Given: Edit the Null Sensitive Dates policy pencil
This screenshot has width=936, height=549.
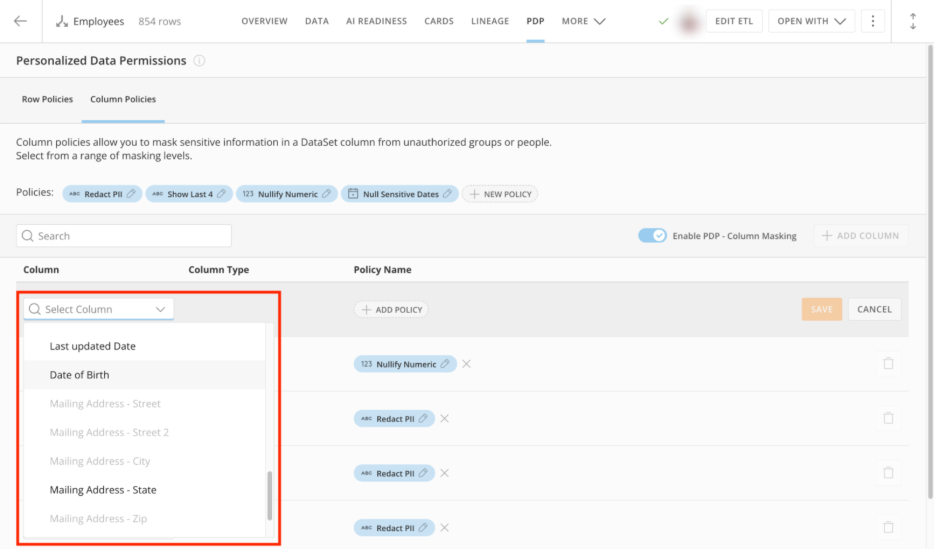Looking at the screenshot, I should (447, 194).
